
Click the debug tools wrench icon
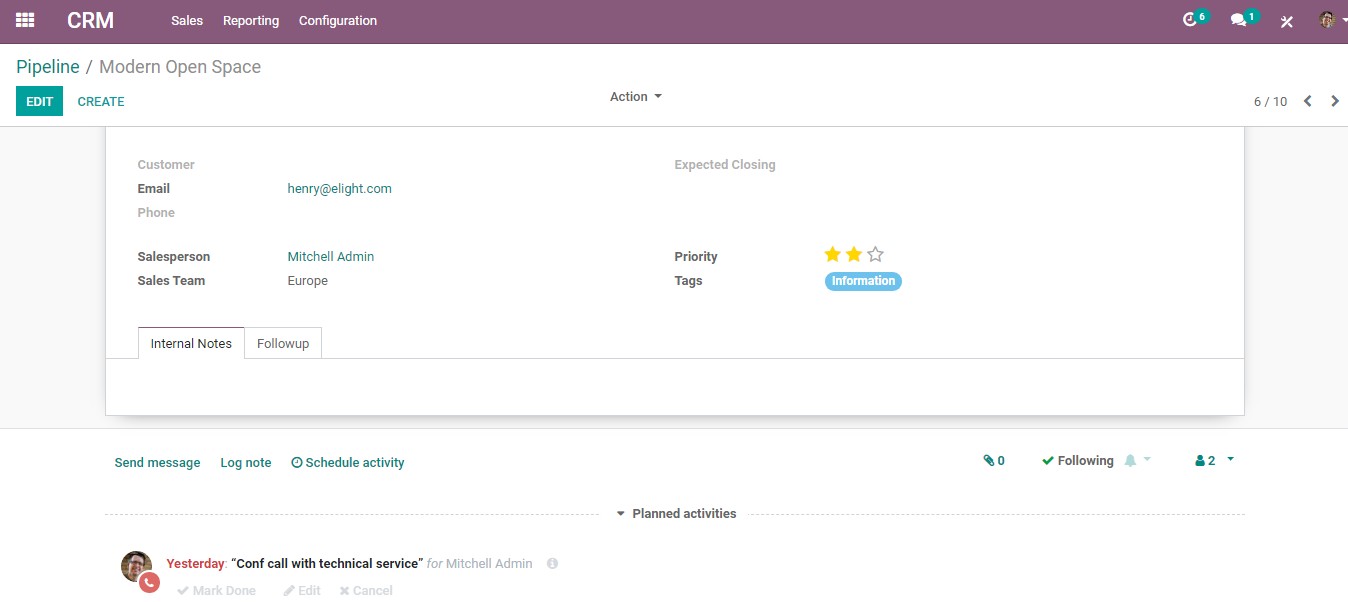[x=1287, y=21]
